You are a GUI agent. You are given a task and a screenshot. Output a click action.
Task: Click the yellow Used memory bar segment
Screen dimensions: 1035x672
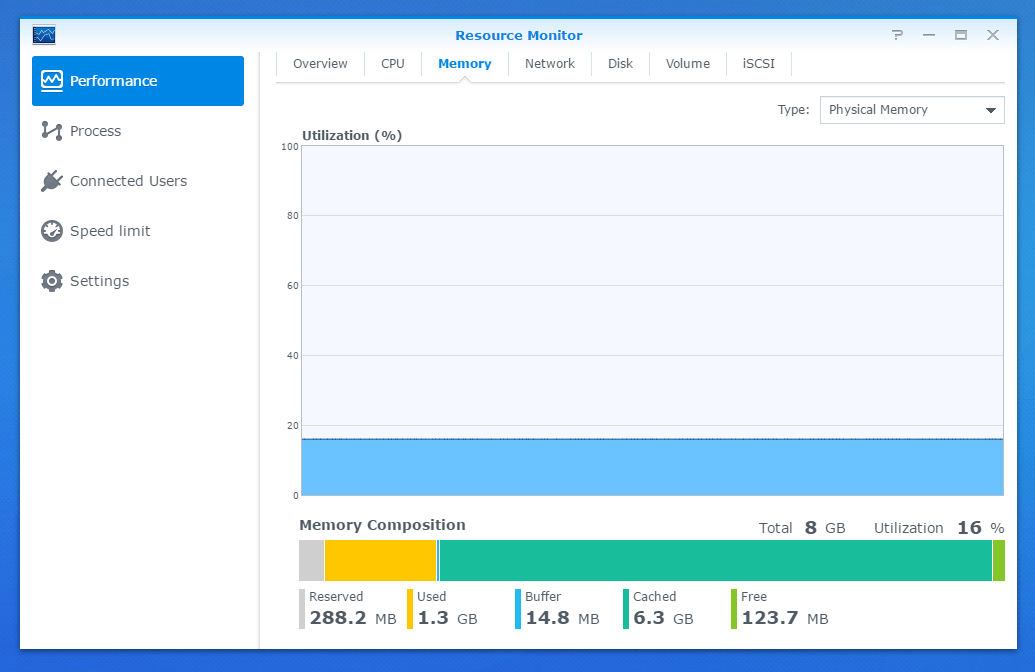pos(380,560)
